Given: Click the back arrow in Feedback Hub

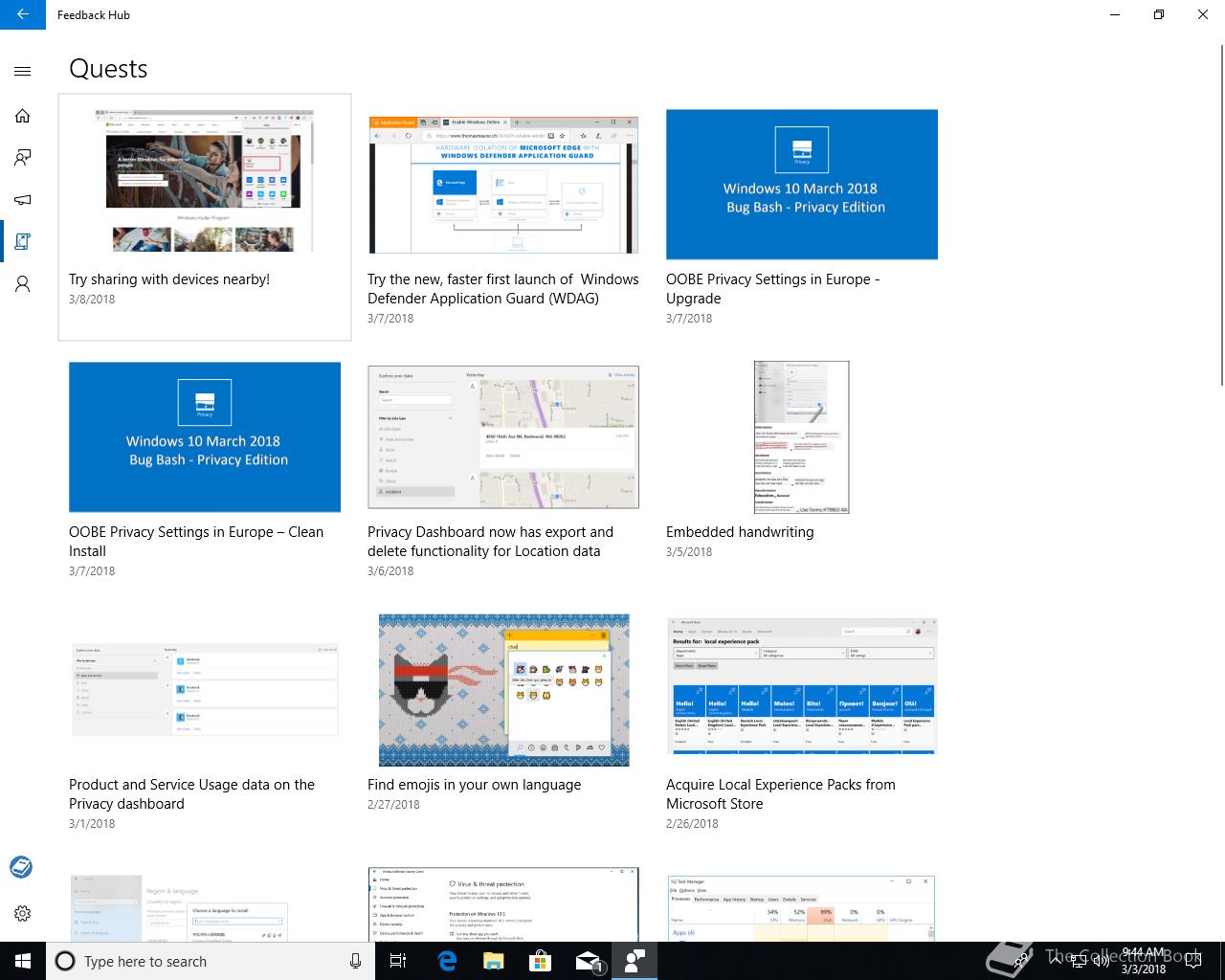Looking at the screenshot, I should pyautogui.click(x=23, y=14).
